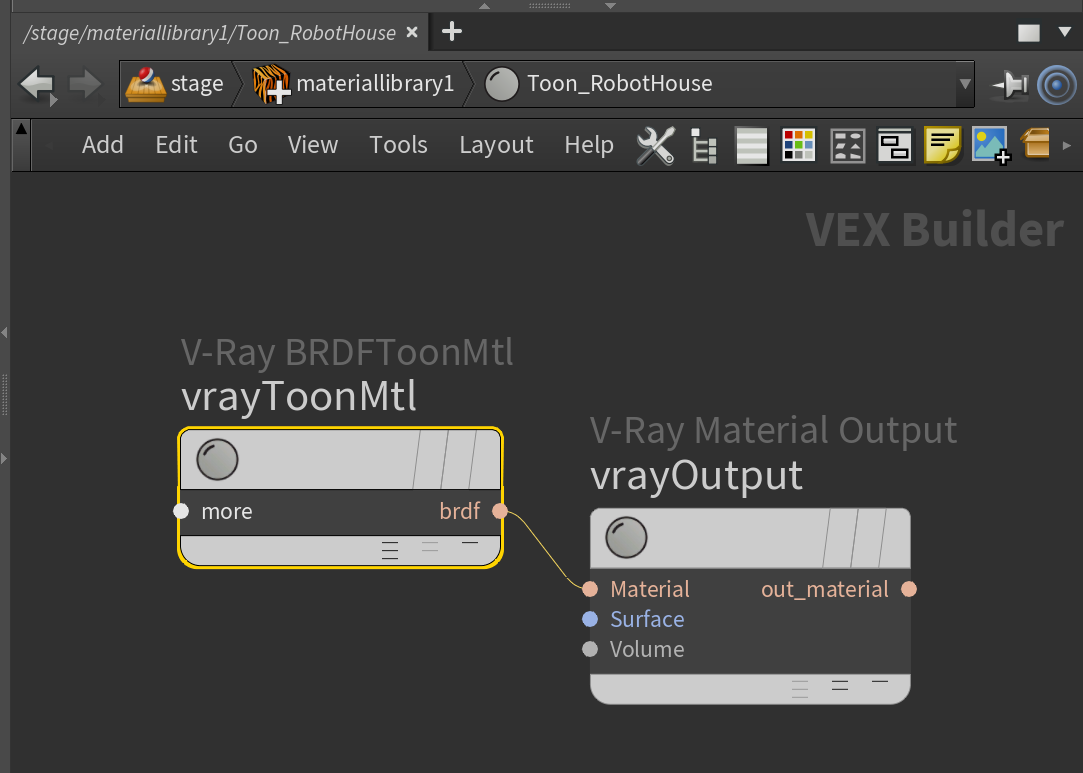This screenshot has width=1083, height=773.
Task: Click the Material input connector
Action: [x=590, y=589]
